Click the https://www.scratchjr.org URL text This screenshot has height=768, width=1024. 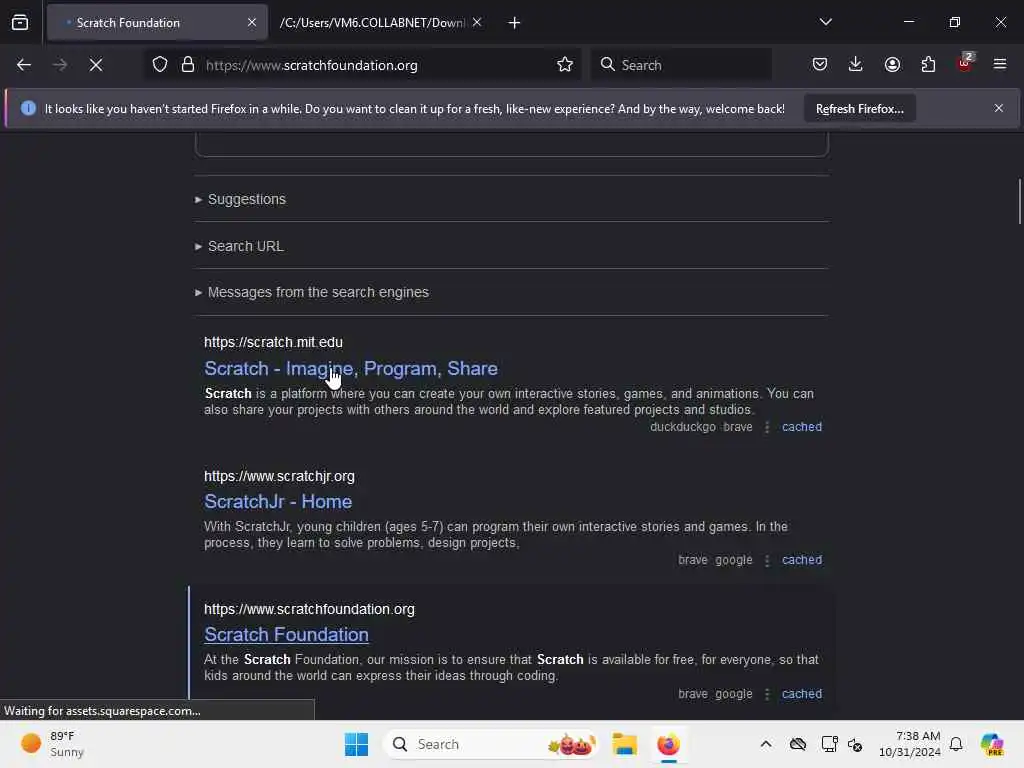point(280,476)
